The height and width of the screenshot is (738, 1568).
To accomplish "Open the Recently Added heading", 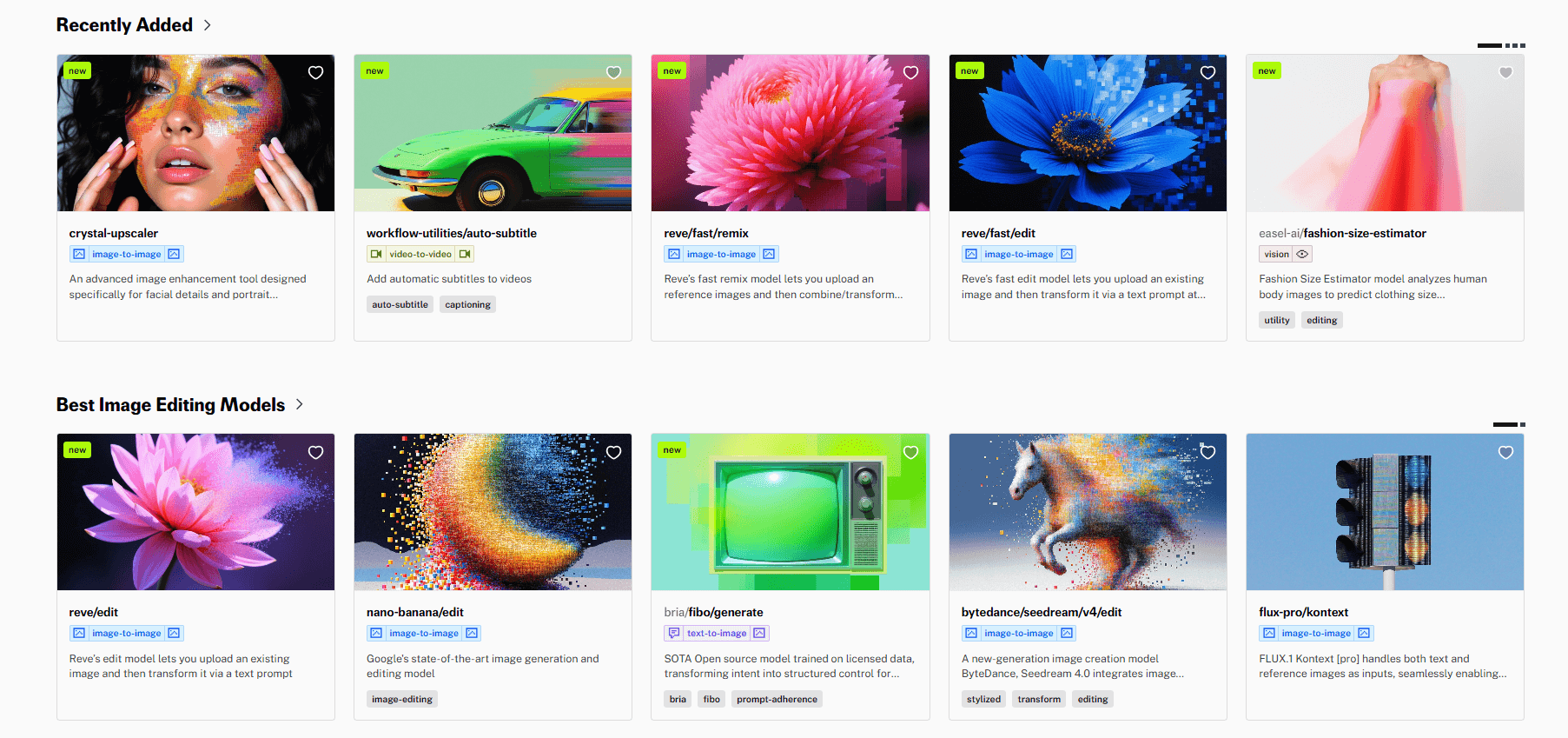I will 124,25.
